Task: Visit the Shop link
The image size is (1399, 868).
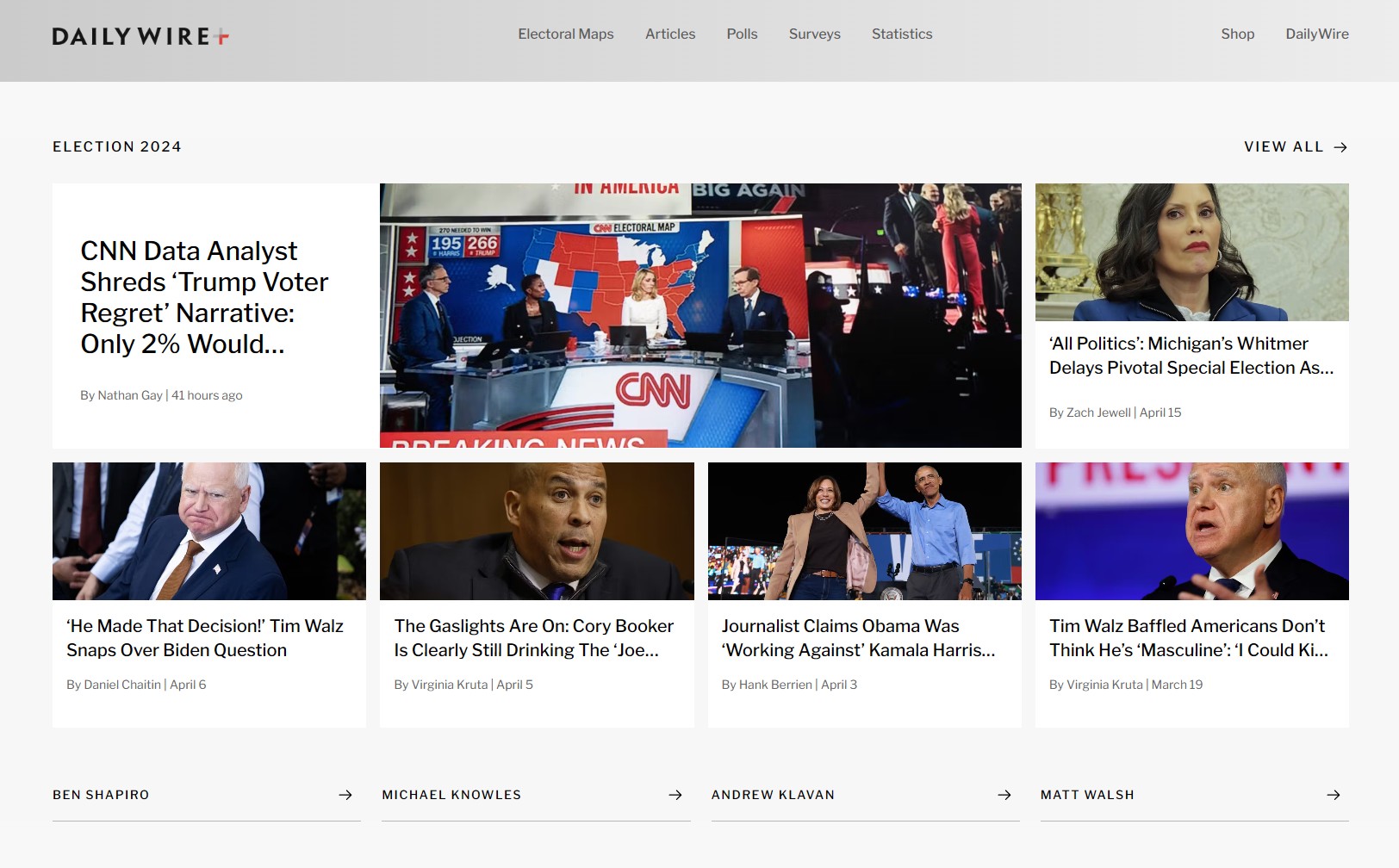Action: click(1237, 34)
